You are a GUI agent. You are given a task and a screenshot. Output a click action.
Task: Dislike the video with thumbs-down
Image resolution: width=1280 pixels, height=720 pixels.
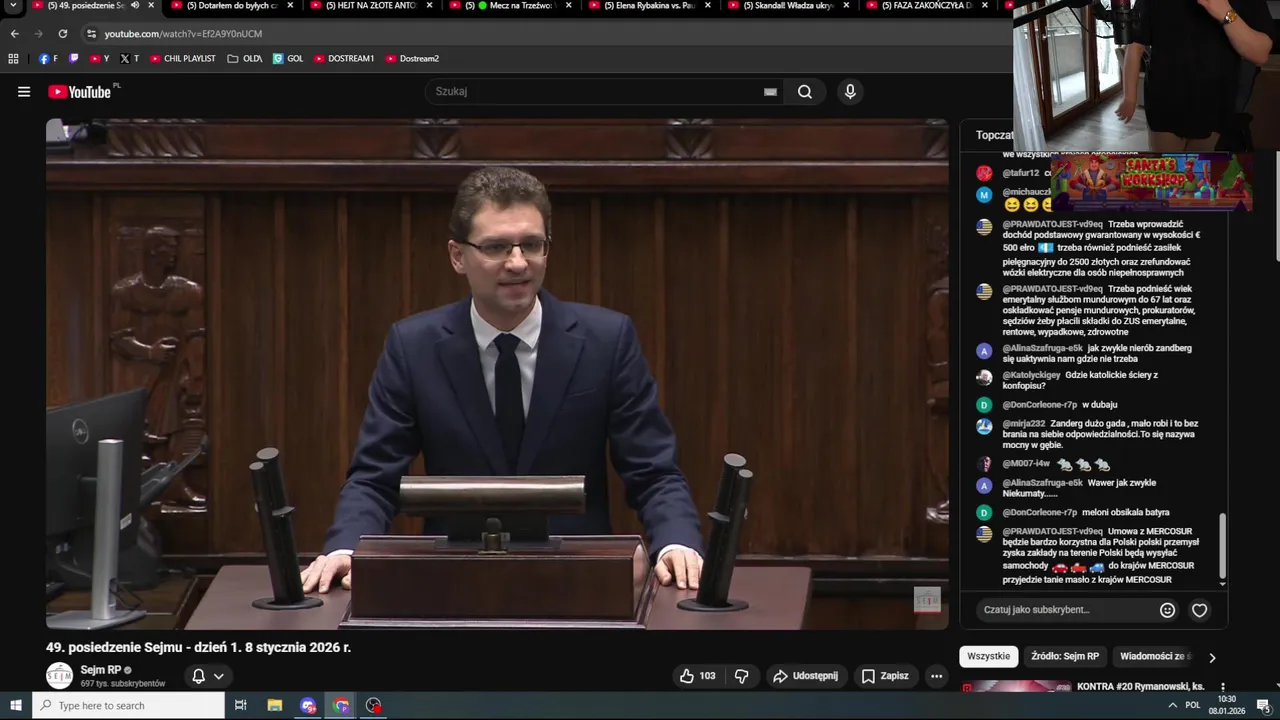[741, 676]
